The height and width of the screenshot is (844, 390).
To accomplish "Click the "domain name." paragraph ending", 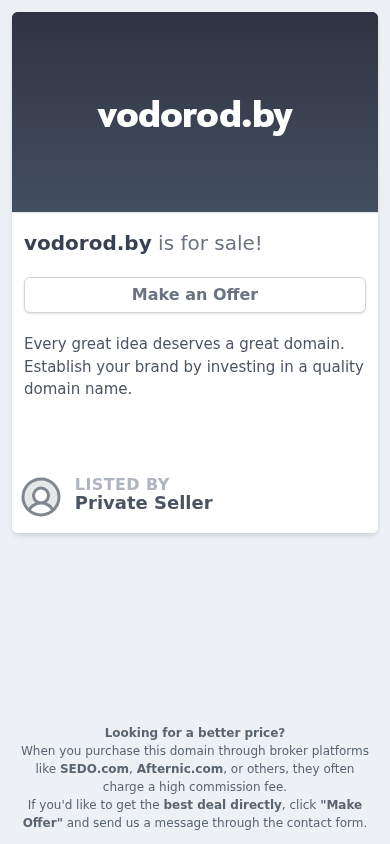I will [78, 389].
